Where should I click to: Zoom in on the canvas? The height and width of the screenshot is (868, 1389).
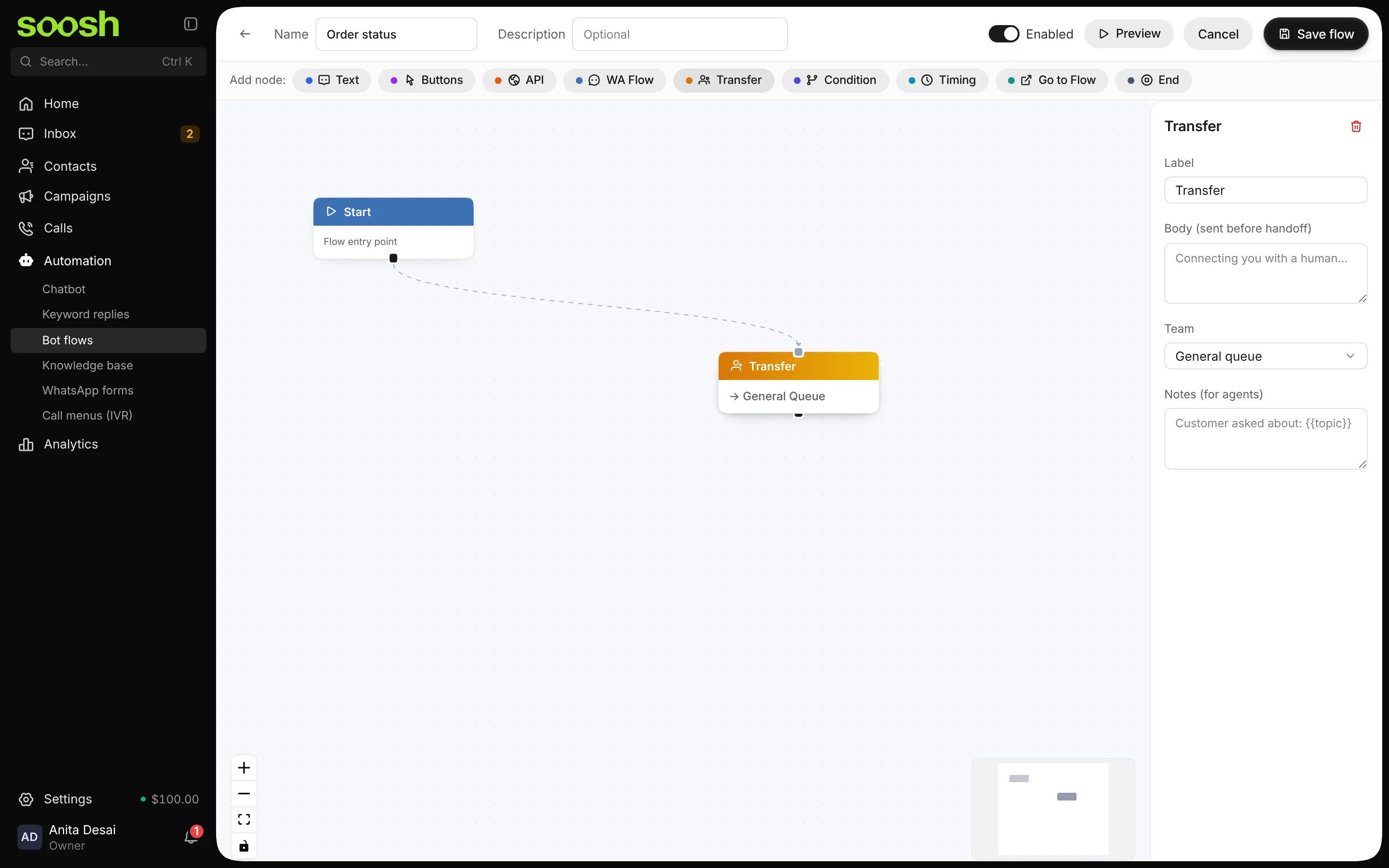(x=244, y=768)
